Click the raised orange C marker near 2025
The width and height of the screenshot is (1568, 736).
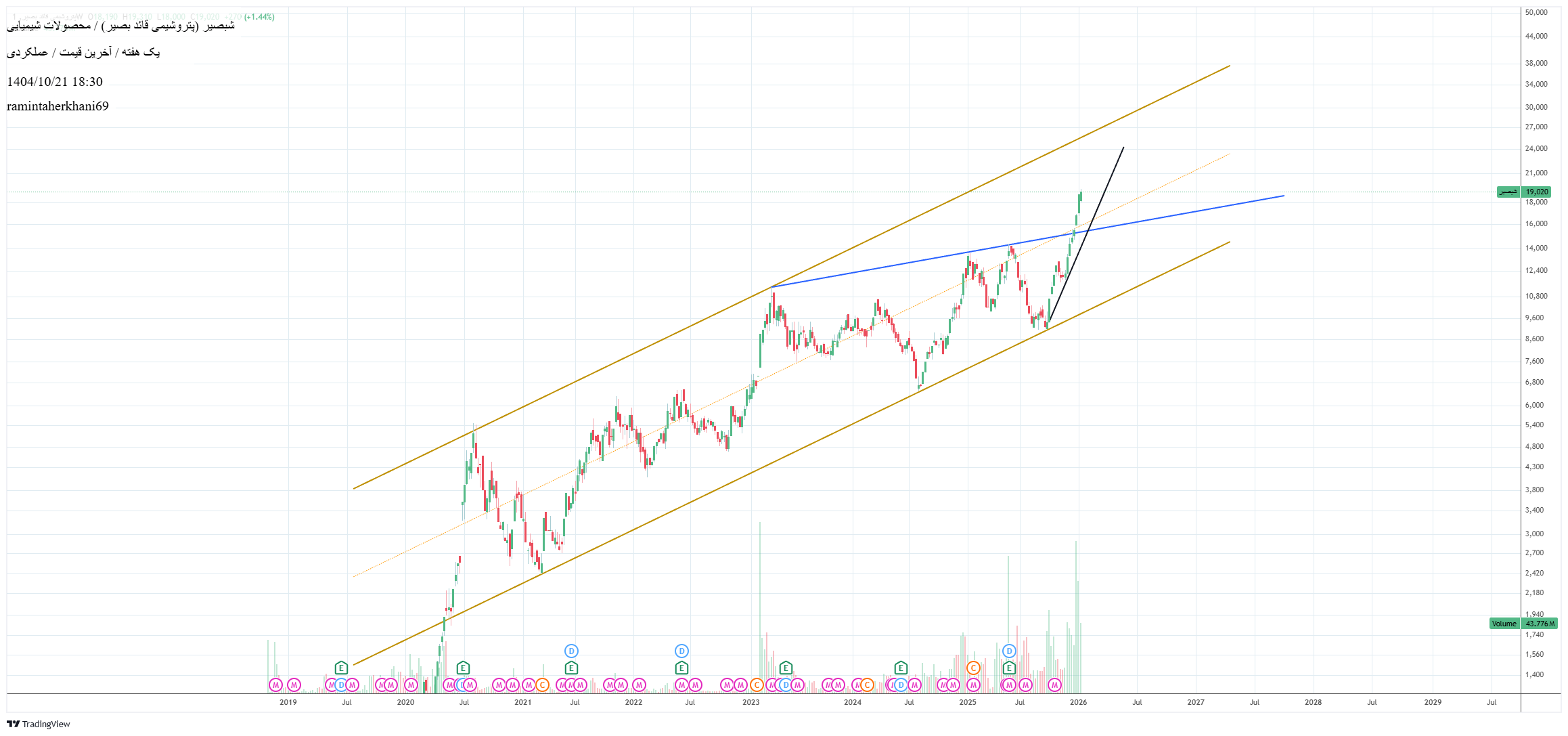(x=973, y=668)
